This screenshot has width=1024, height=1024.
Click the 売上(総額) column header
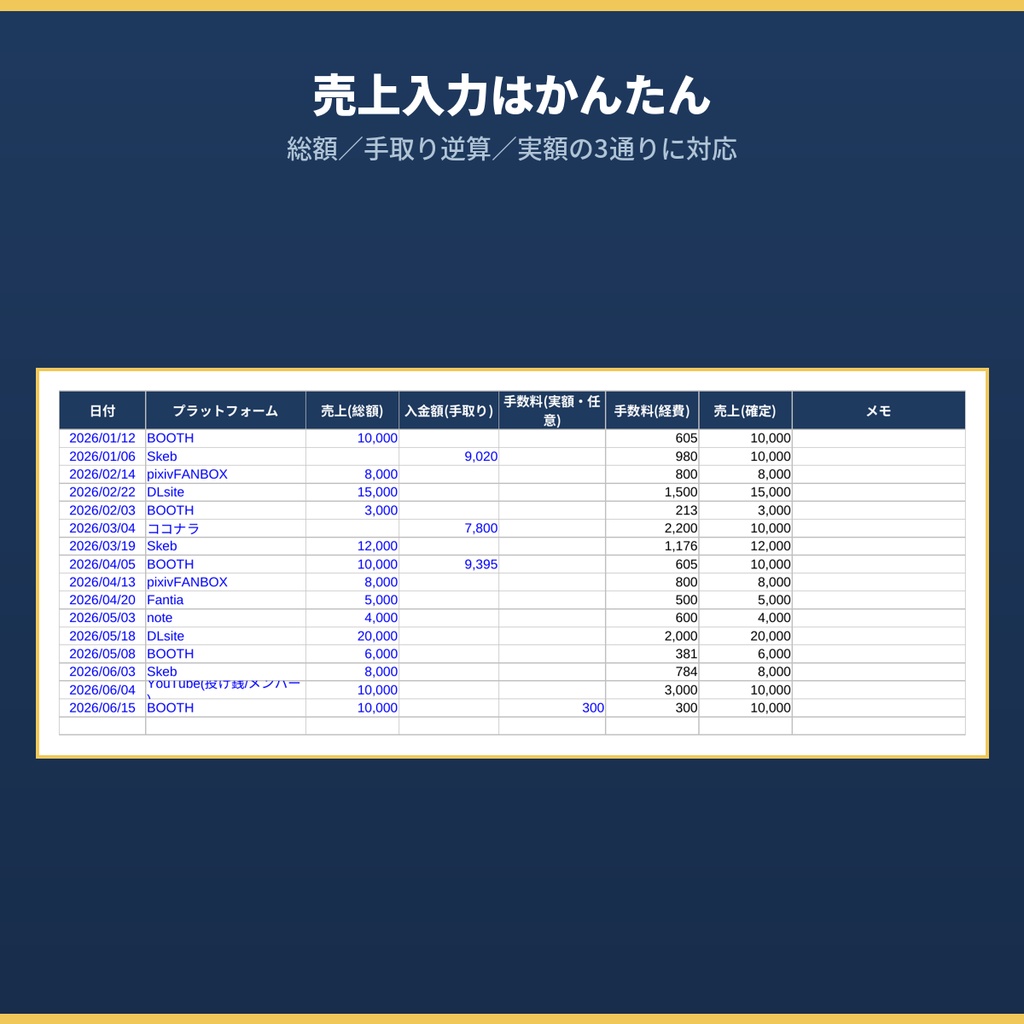[x=352, y=411]
